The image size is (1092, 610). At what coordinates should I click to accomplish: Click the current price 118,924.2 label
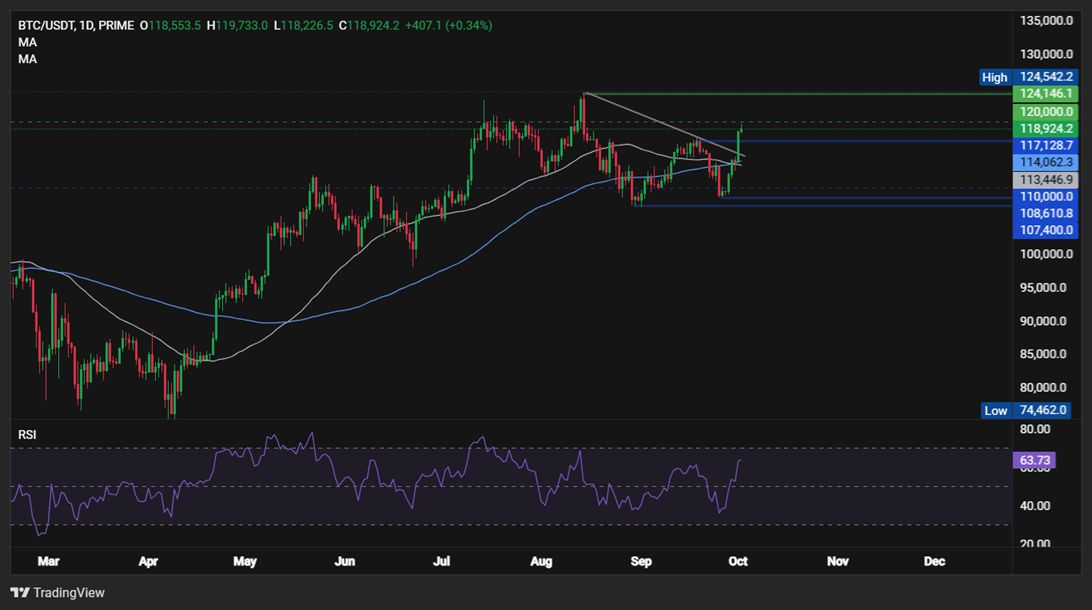[1044, 129]
